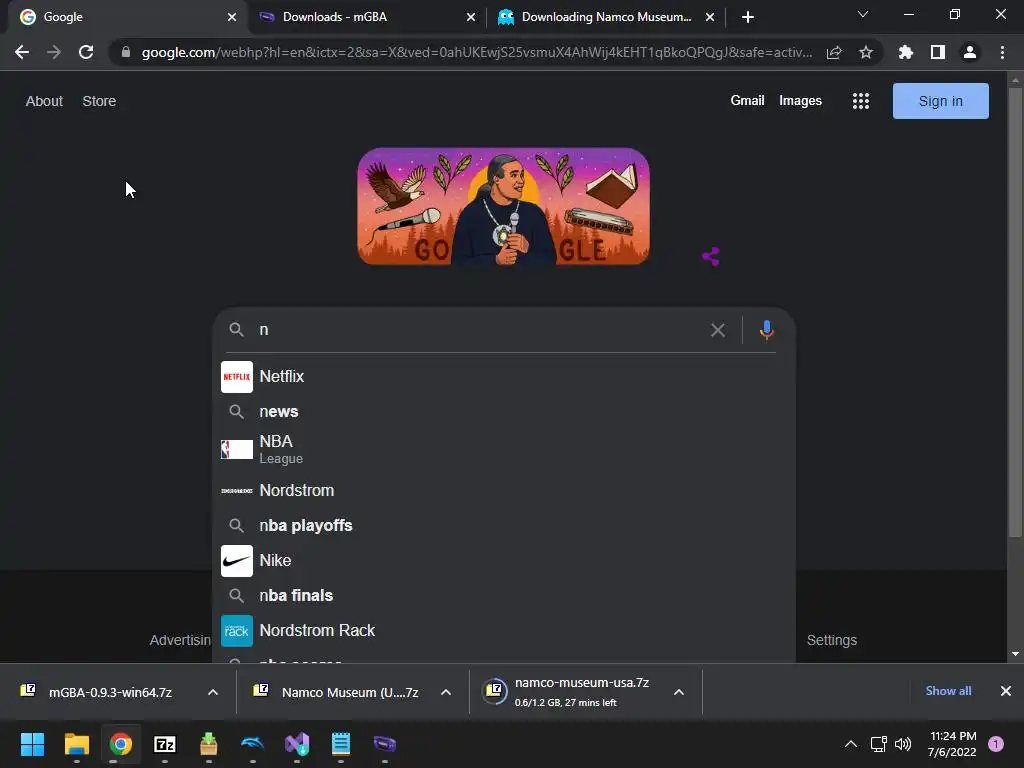Open the clock and date panel
The image size is (1024, 768).
tap(952, 744)
